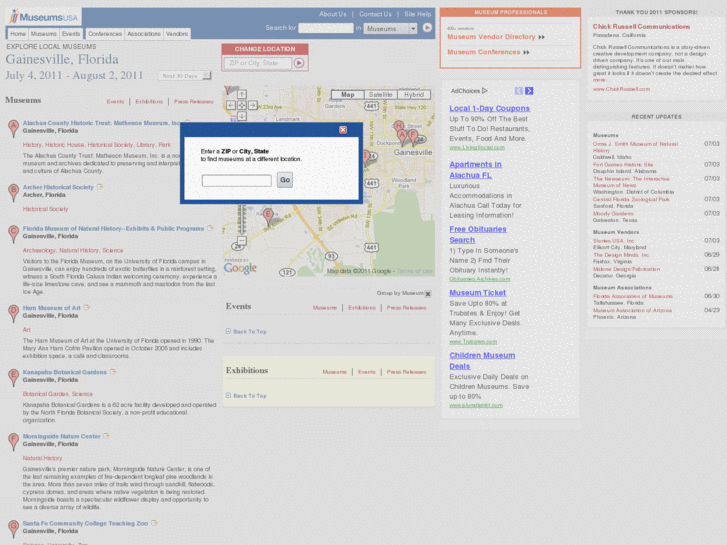727x545 pixels.
Task: Click marker G for Santa Fe Teaching Zoo
Action: (x=13, y=528)
